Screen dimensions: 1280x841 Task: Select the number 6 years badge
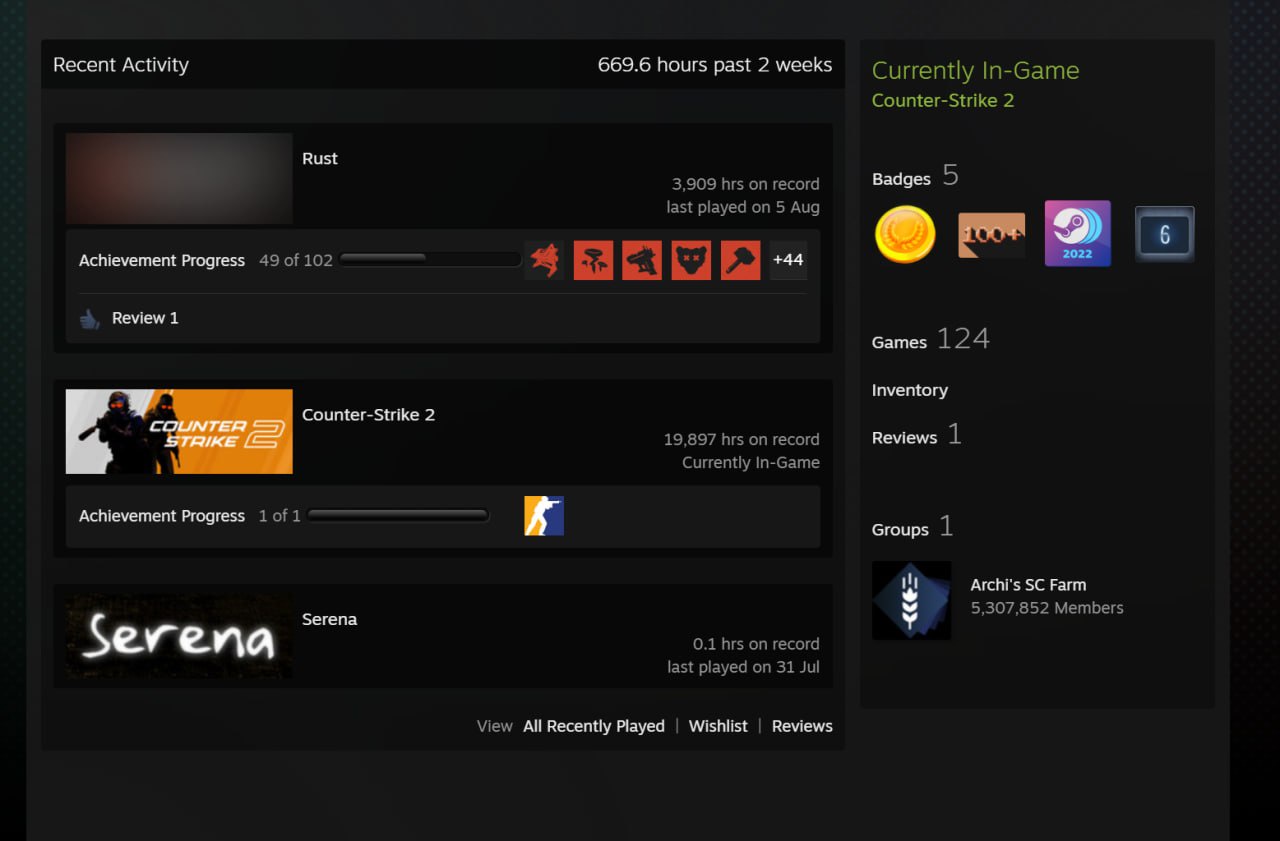point(1164,234)
